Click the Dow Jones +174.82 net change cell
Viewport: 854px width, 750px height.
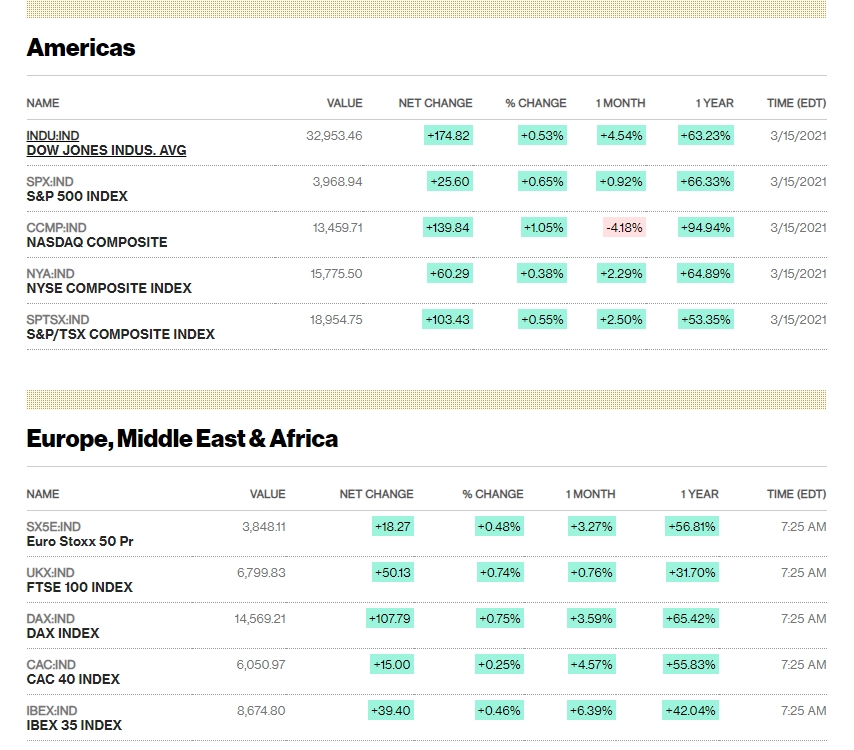pos(448,135)
